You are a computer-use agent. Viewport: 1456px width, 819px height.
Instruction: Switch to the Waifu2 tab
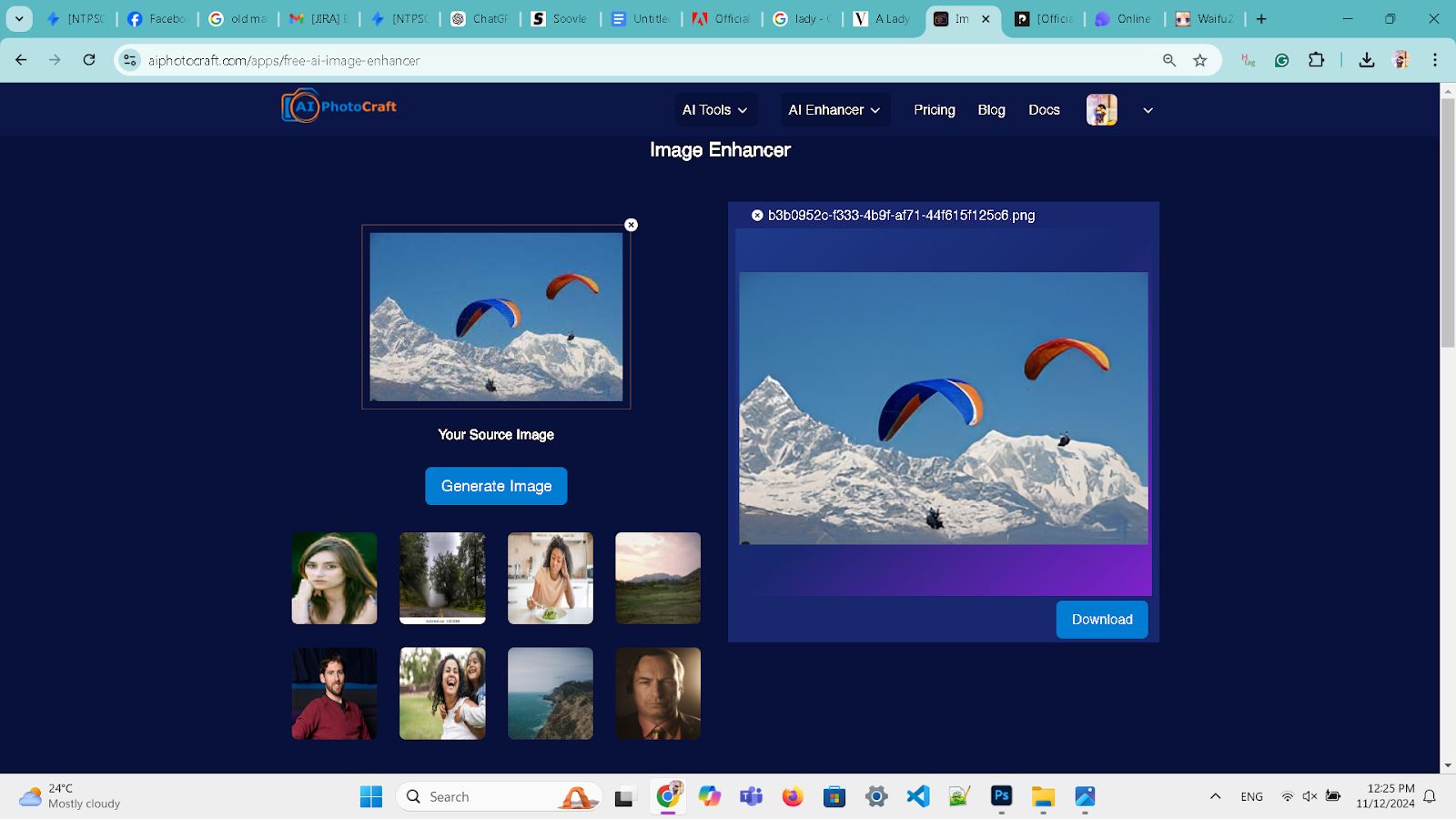point(1204,18)
